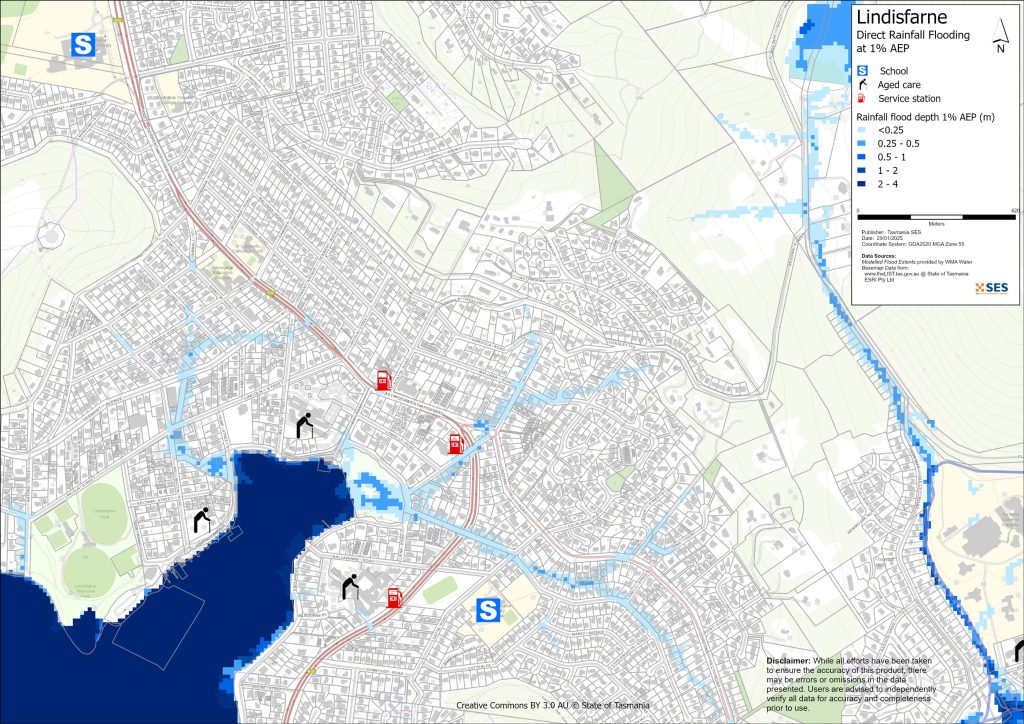Select the school marker near the bottom centre
Viewport: 1024px width, 724px height.
coord(488,609)
